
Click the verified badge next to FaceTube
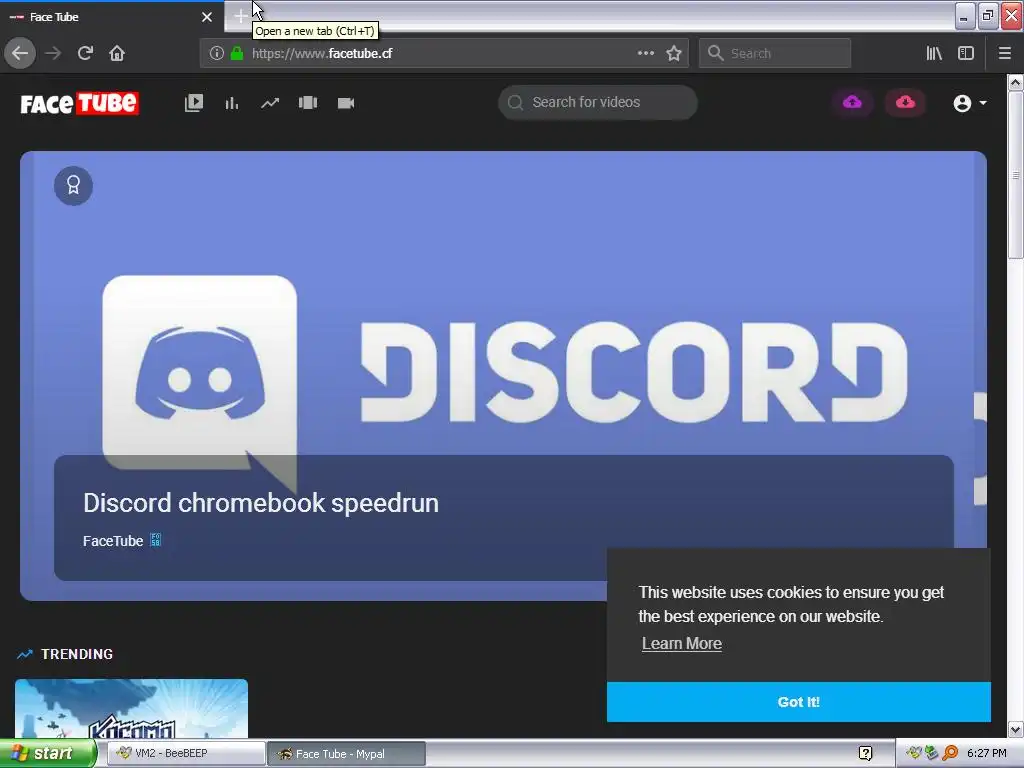coord(155,540)
